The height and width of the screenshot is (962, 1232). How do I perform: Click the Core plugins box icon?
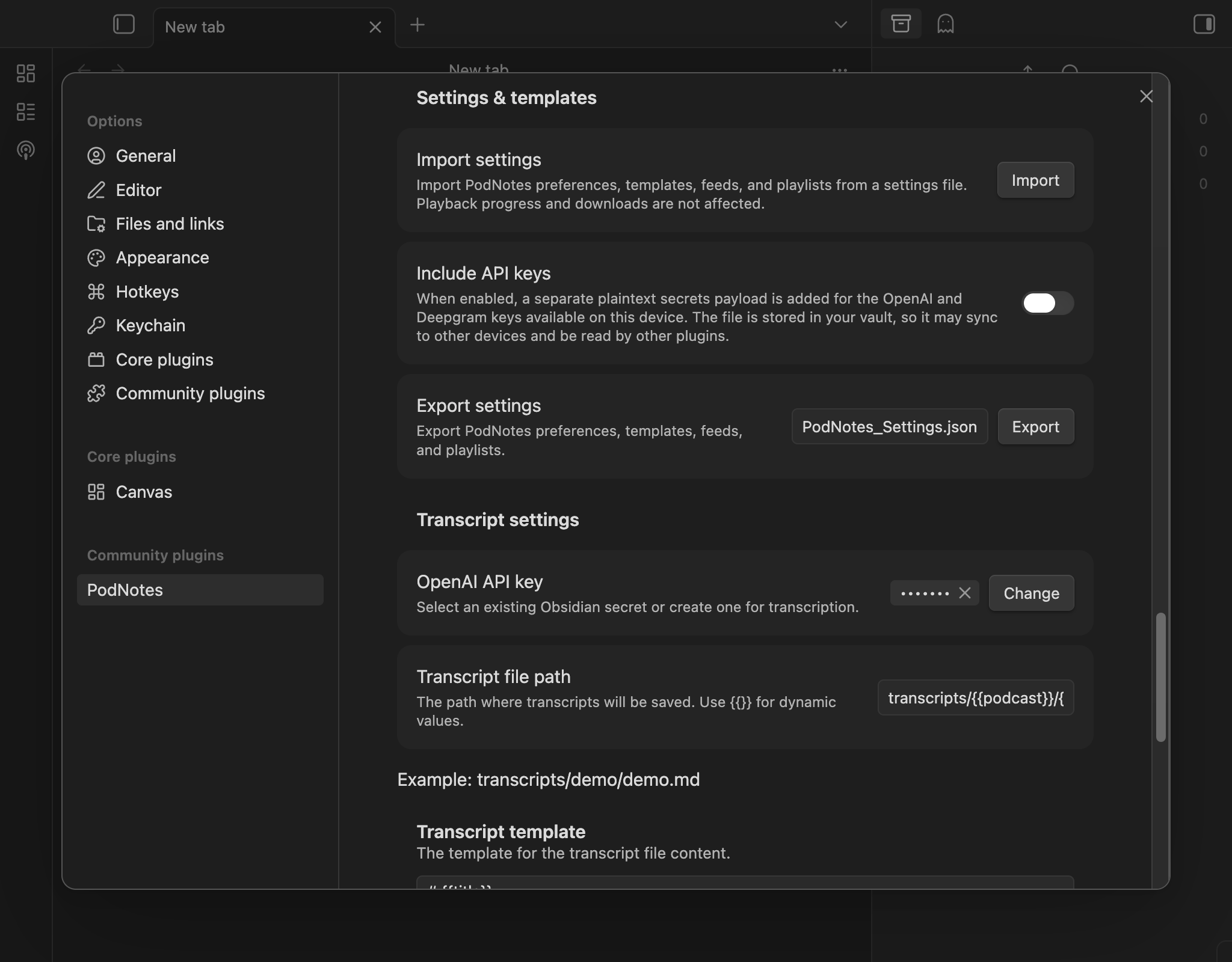pos(96,360)
